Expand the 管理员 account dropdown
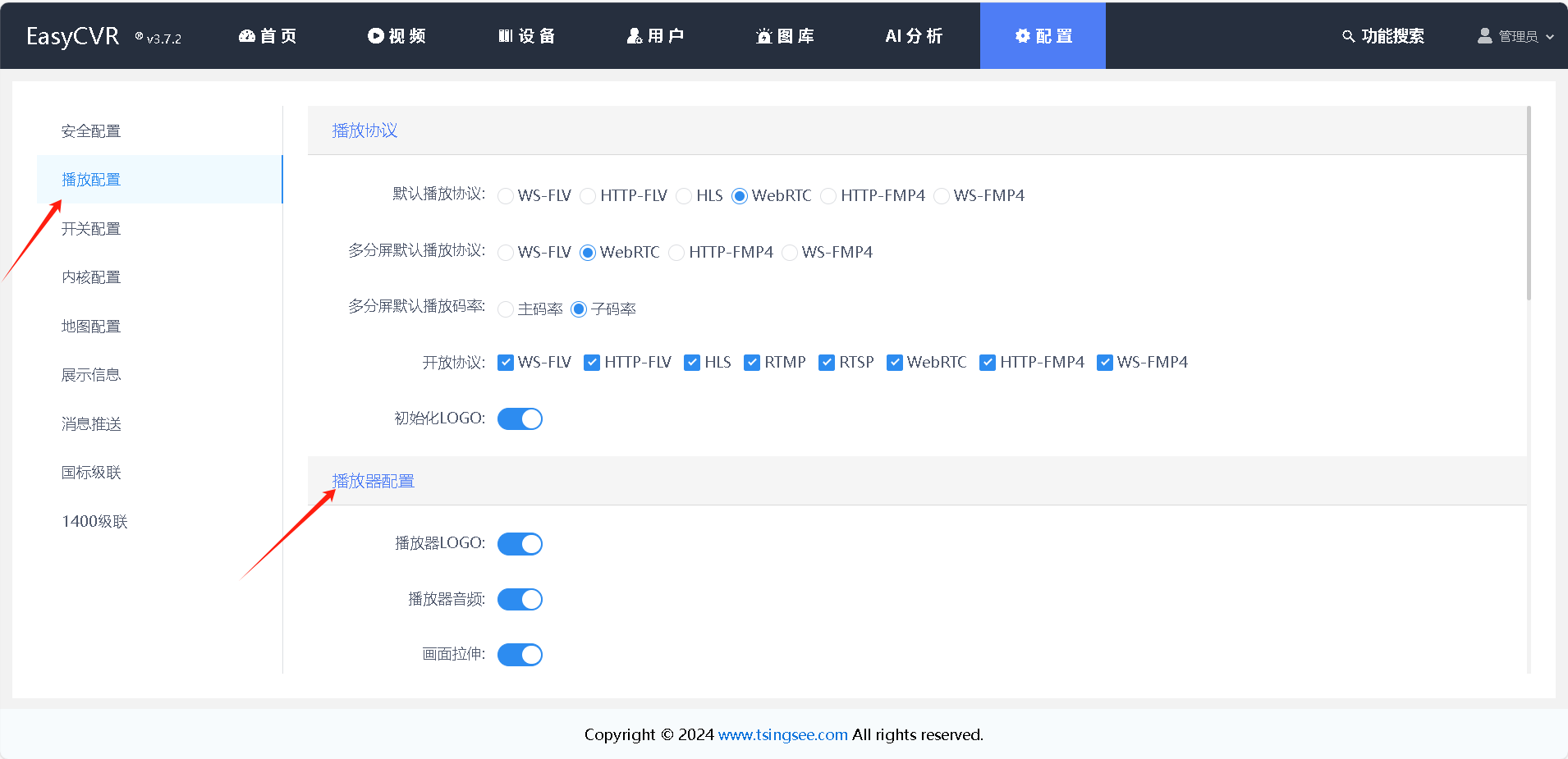The width and height of the screenshot is (1568, 759). [x=1552, y=35]
